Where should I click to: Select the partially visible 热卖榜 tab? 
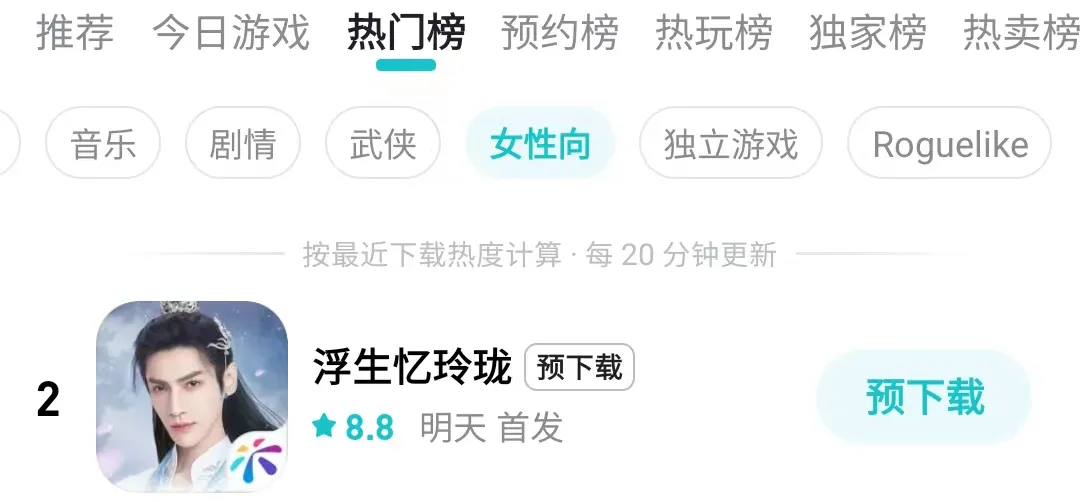coord(1021,32)
